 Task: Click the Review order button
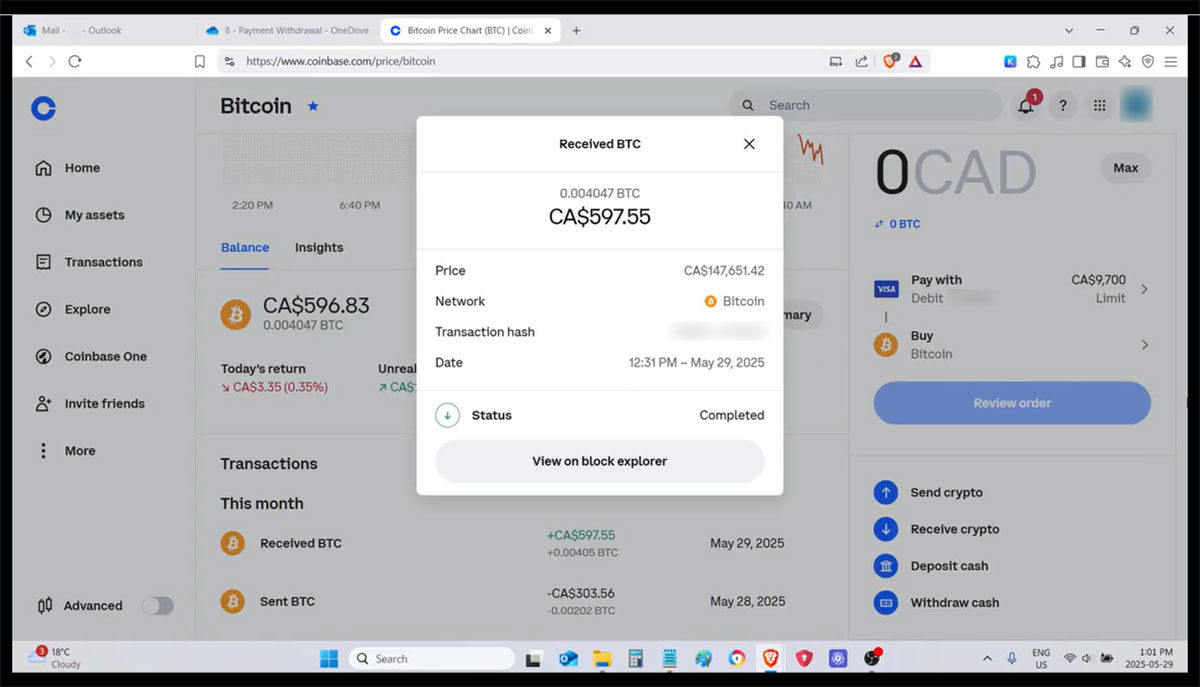(x=1012, y=403)
